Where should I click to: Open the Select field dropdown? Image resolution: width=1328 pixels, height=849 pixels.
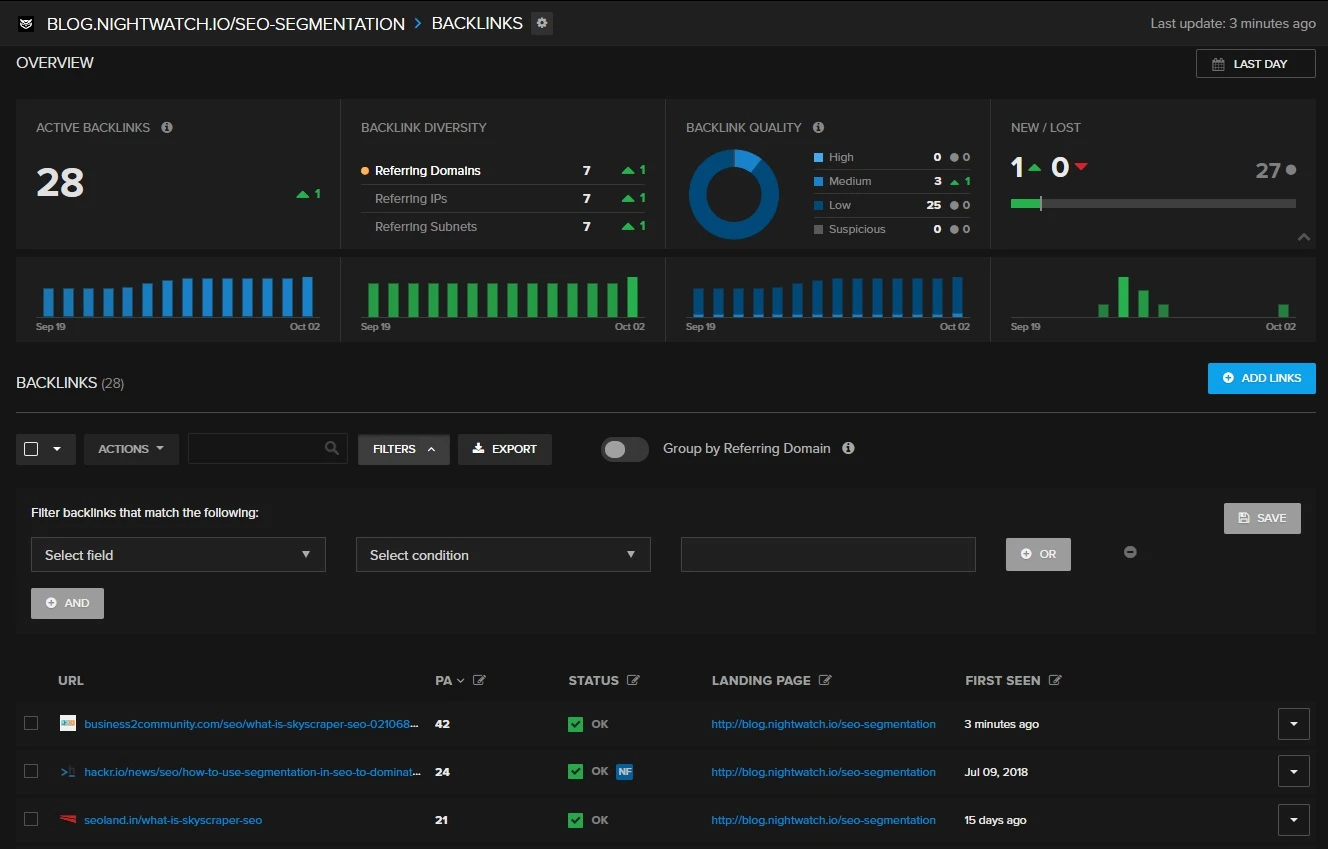[x=178, y=555]
